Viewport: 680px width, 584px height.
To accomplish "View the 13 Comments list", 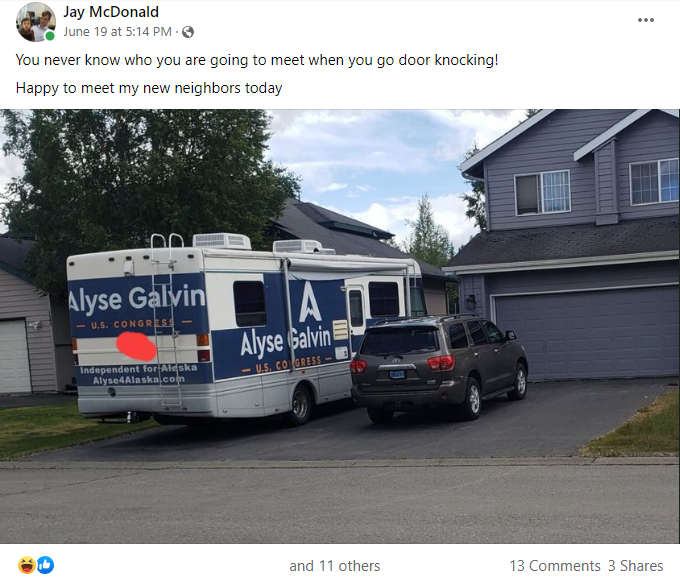I will tap(555, 566).
